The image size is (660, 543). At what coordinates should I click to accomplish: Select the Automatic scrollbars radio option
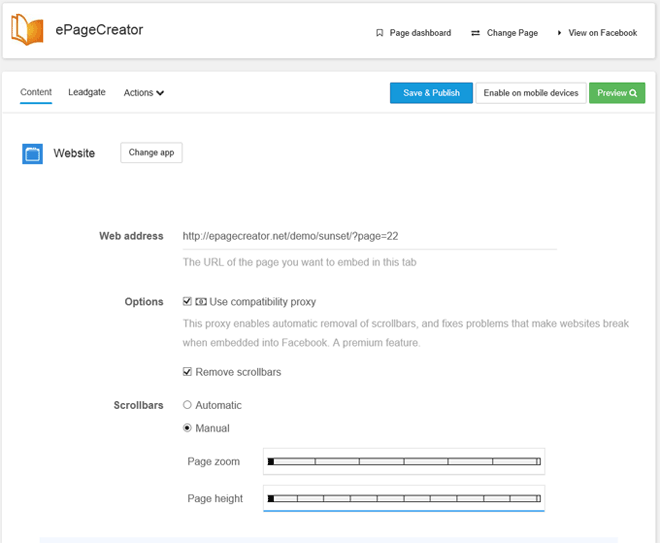(187, 405)
